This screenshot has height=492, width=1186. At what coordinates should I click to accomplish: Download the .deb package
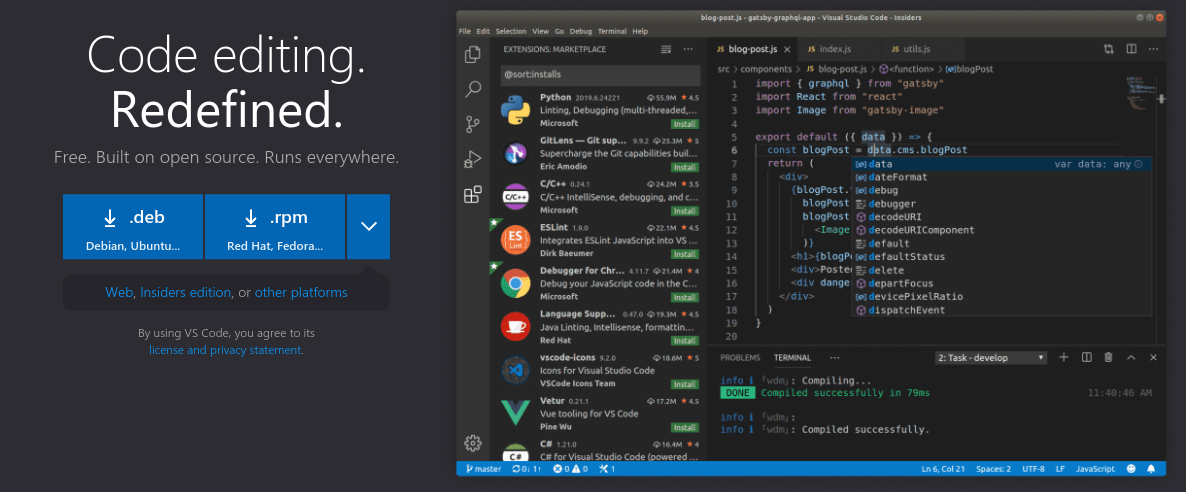pyautogui.click(x=133, y=226)
